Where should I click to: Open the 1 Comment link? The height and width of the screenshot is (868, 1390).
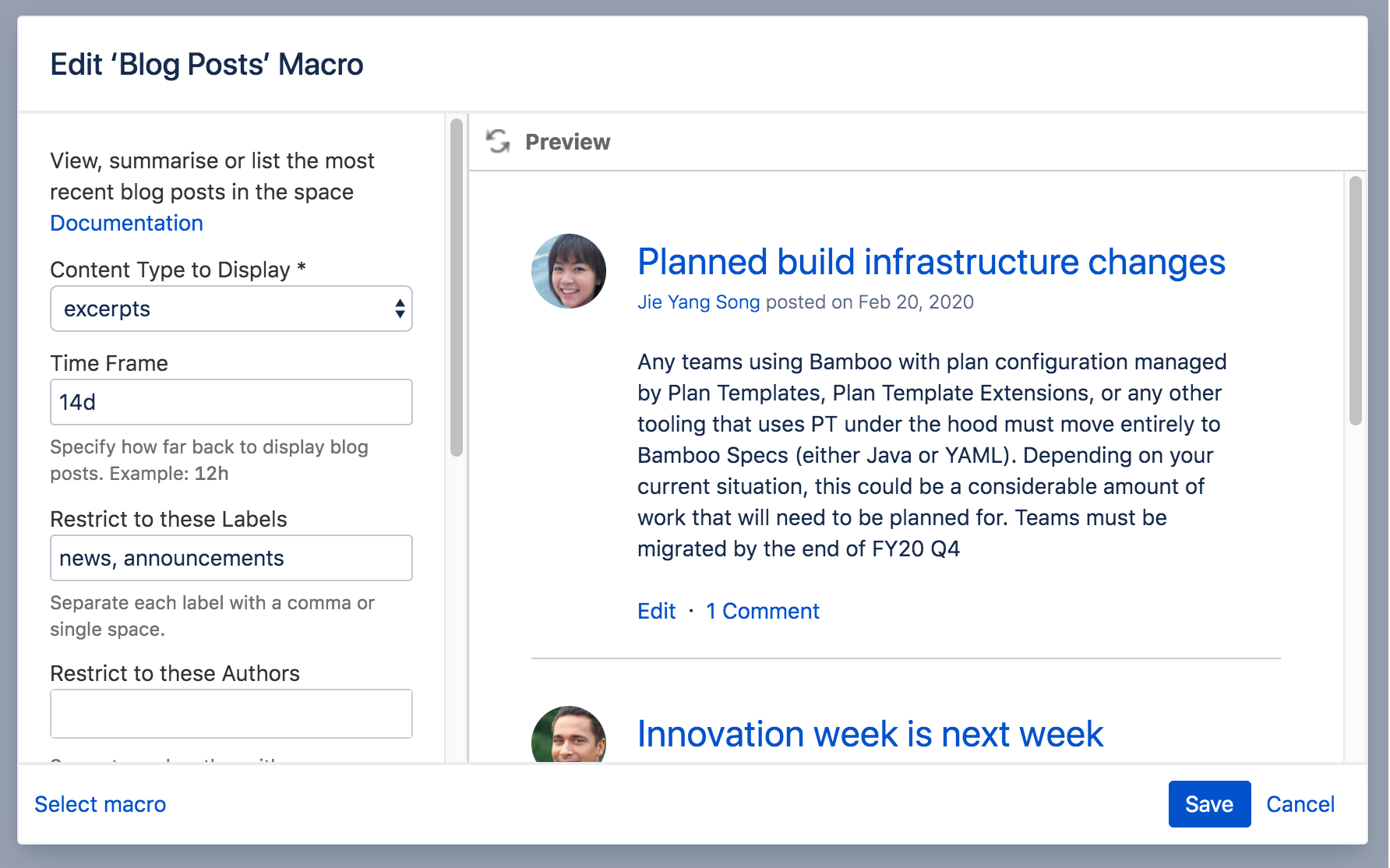[x=763, y=611]
